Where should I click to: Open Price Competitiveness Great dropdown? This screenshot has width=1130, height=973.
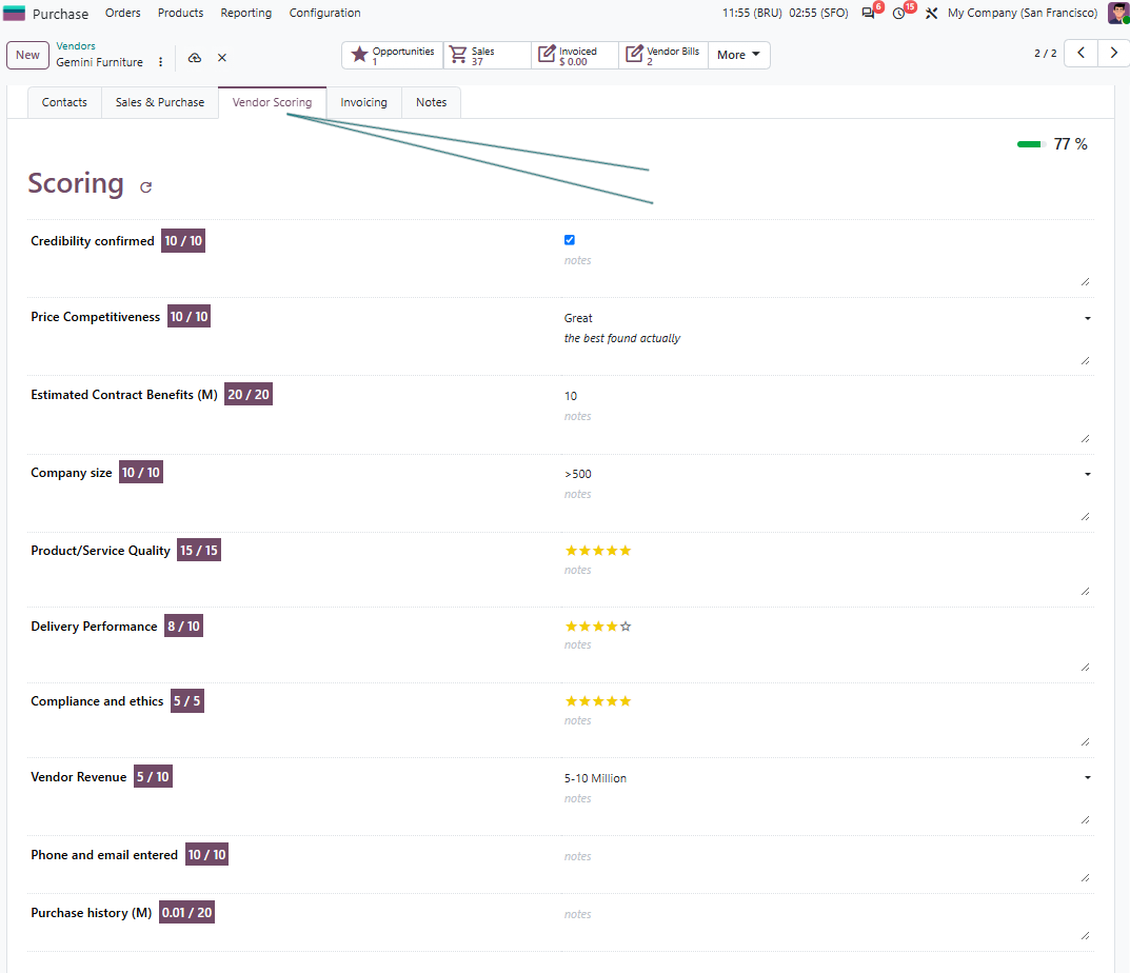827,318
